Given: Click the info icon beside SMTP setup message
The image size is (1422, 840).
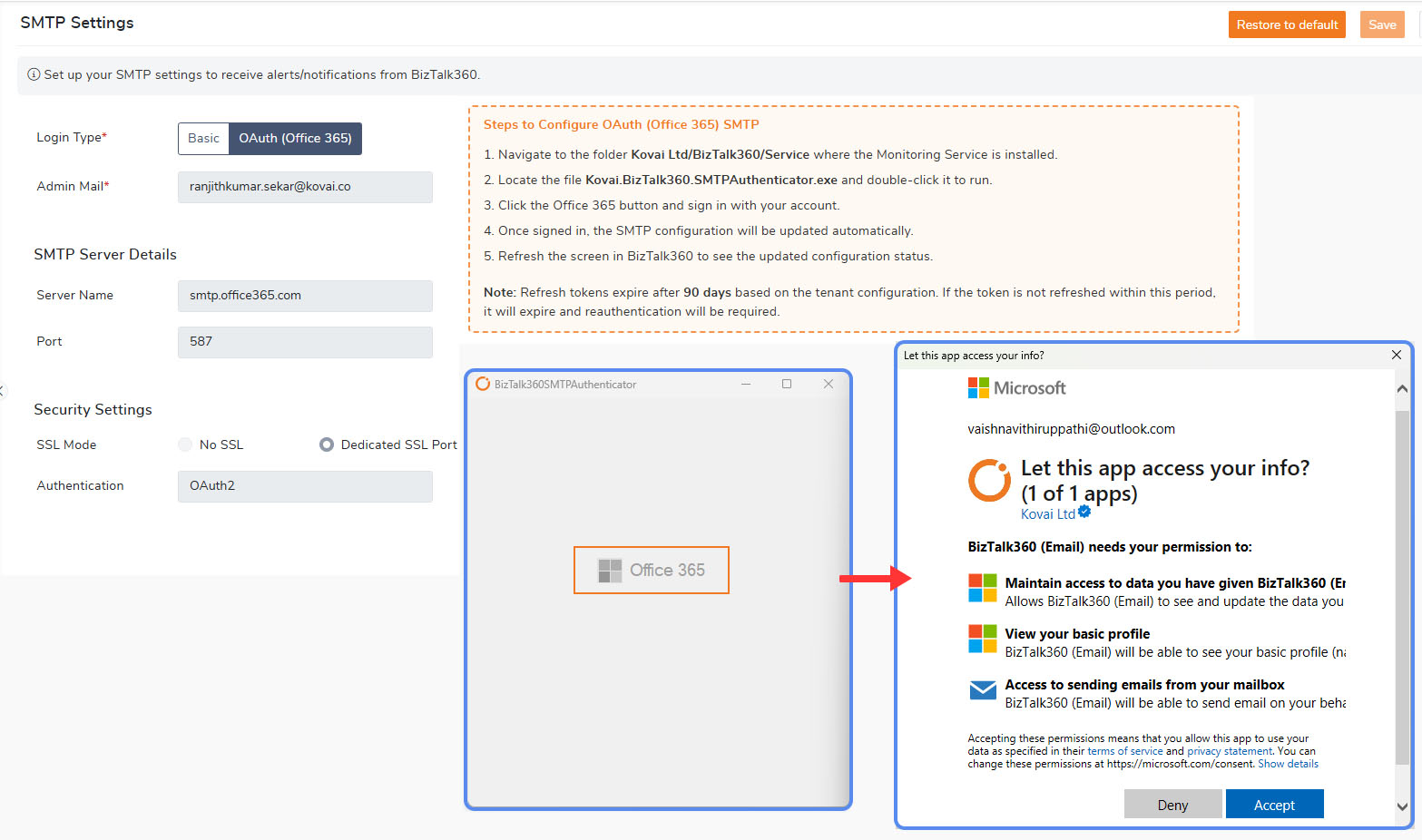Looking at the screenshot, I should click(34, 74).
